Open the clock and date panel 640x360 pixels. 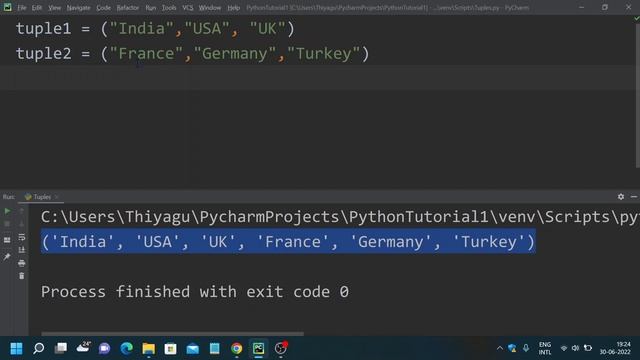click(615, 349)
